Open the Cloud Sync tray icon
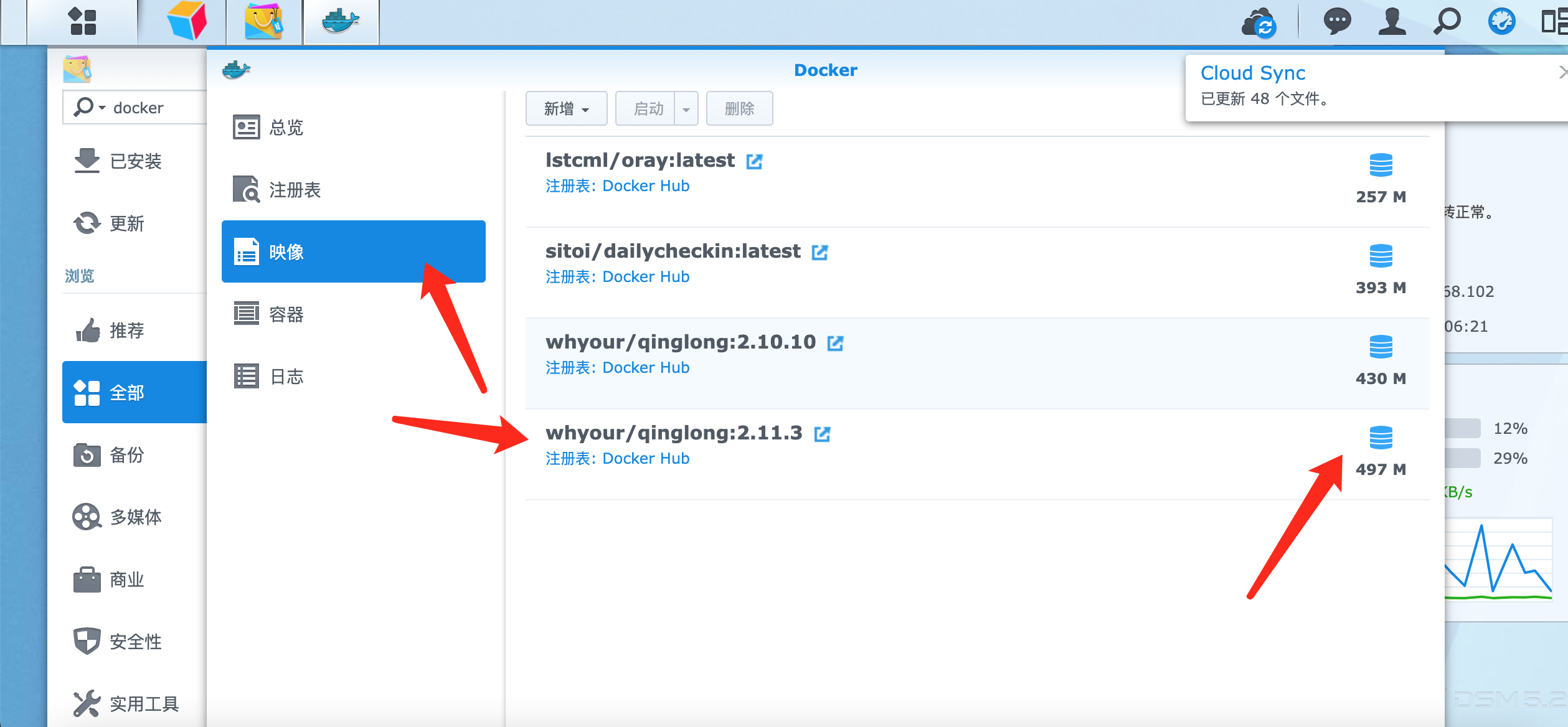Viewport: 1568px width, 727px height. pyautogui.click(x=1259, y=22)
